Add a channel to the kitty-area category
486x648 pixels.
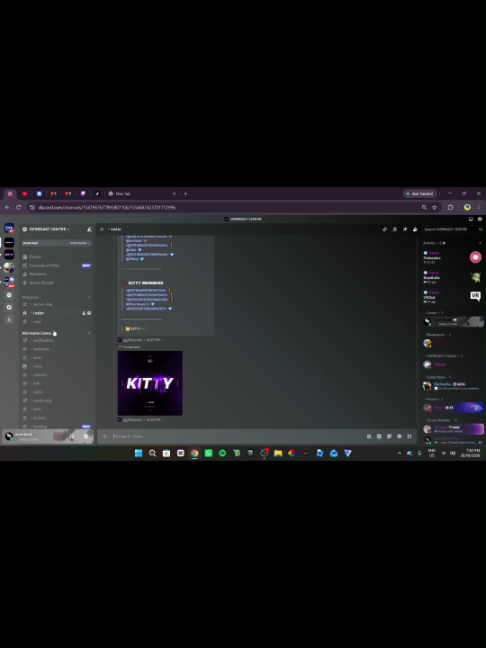[x=89, y=298]
